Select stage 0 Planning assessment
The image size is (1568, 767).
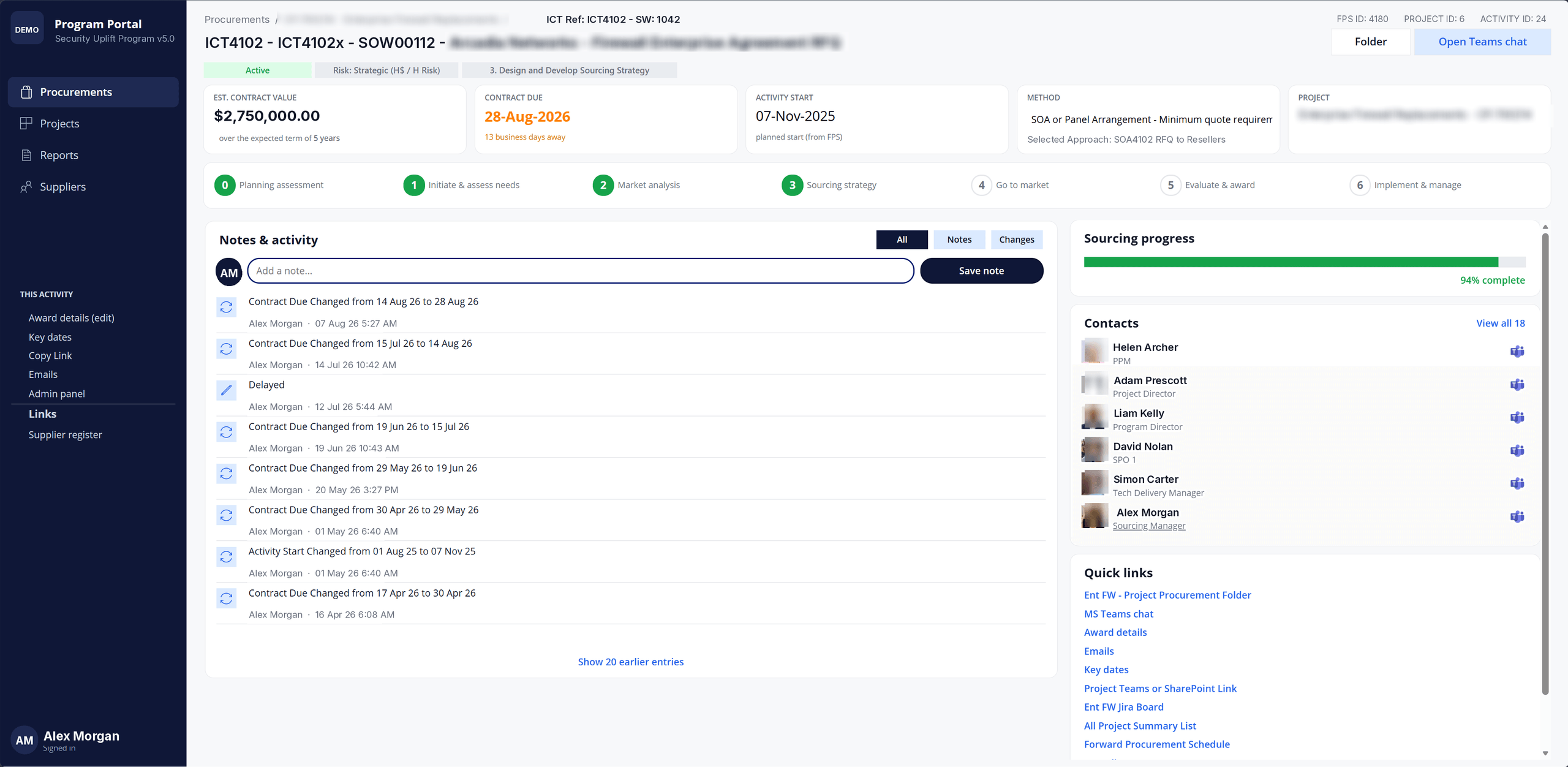pyautogui.click(x=269, y=185)
